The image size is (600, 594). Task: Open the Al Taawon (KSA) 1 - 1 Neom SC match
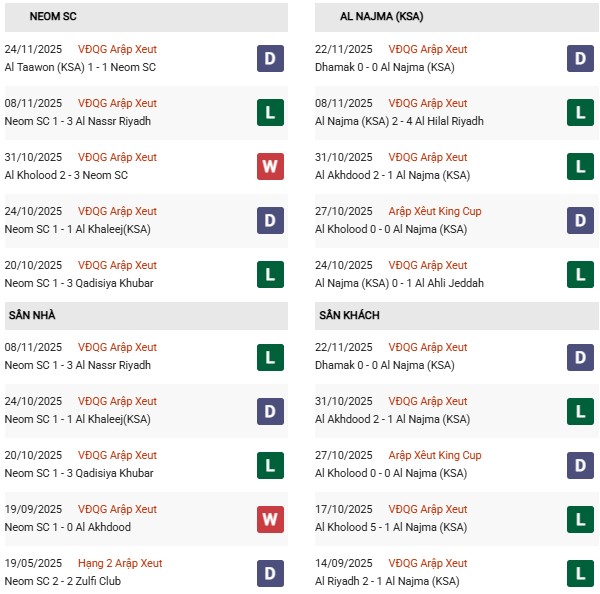pyautogui.click(x=80, y=67)
